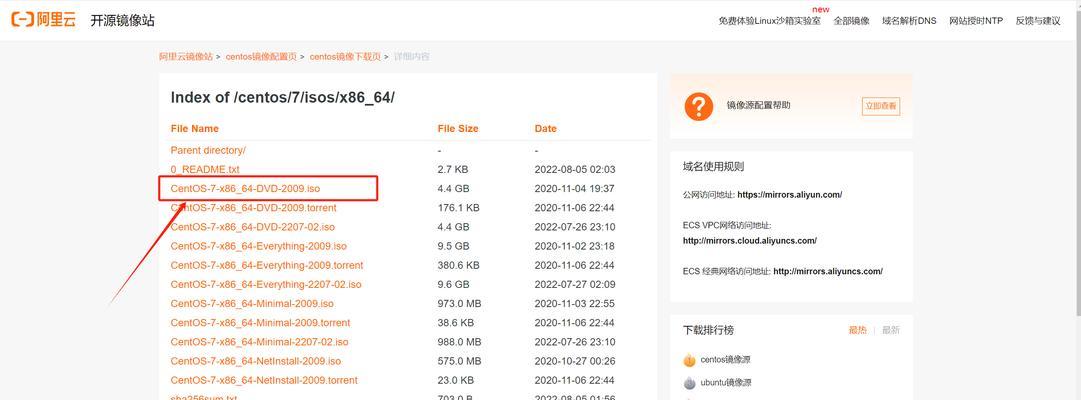The height and width of the screenshot is (400, 1081).
Task: Go to centos镜像配置页 breadcrumb
Action: pos(261,57)
